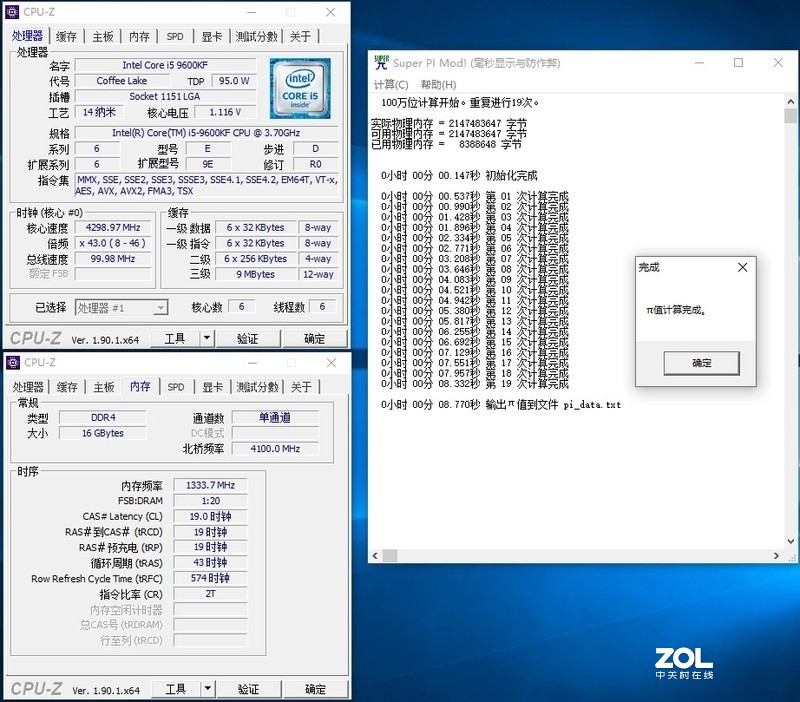This screenshot has height=702, width=800.
Task: Click the 验证 button in top CPU-Z
Action: tap(249, 338)
